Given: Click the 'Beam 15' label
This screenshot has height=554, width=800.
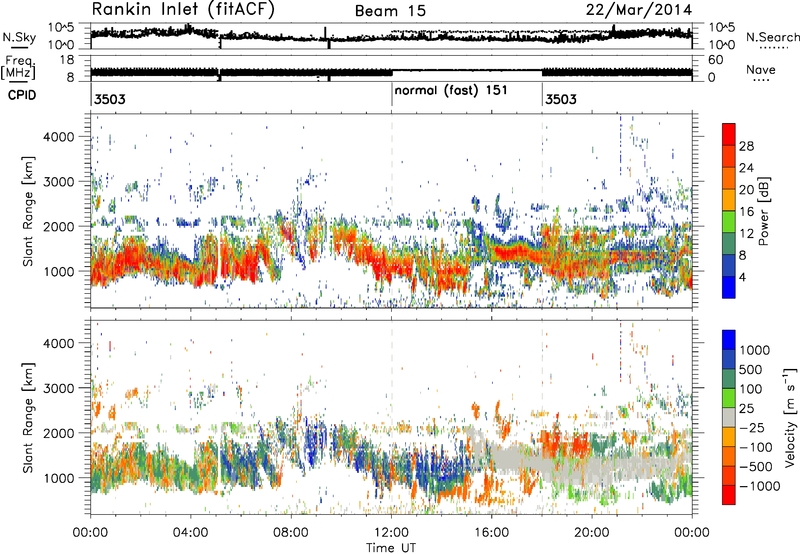Looking at the screenshot, I should [390, 11].
